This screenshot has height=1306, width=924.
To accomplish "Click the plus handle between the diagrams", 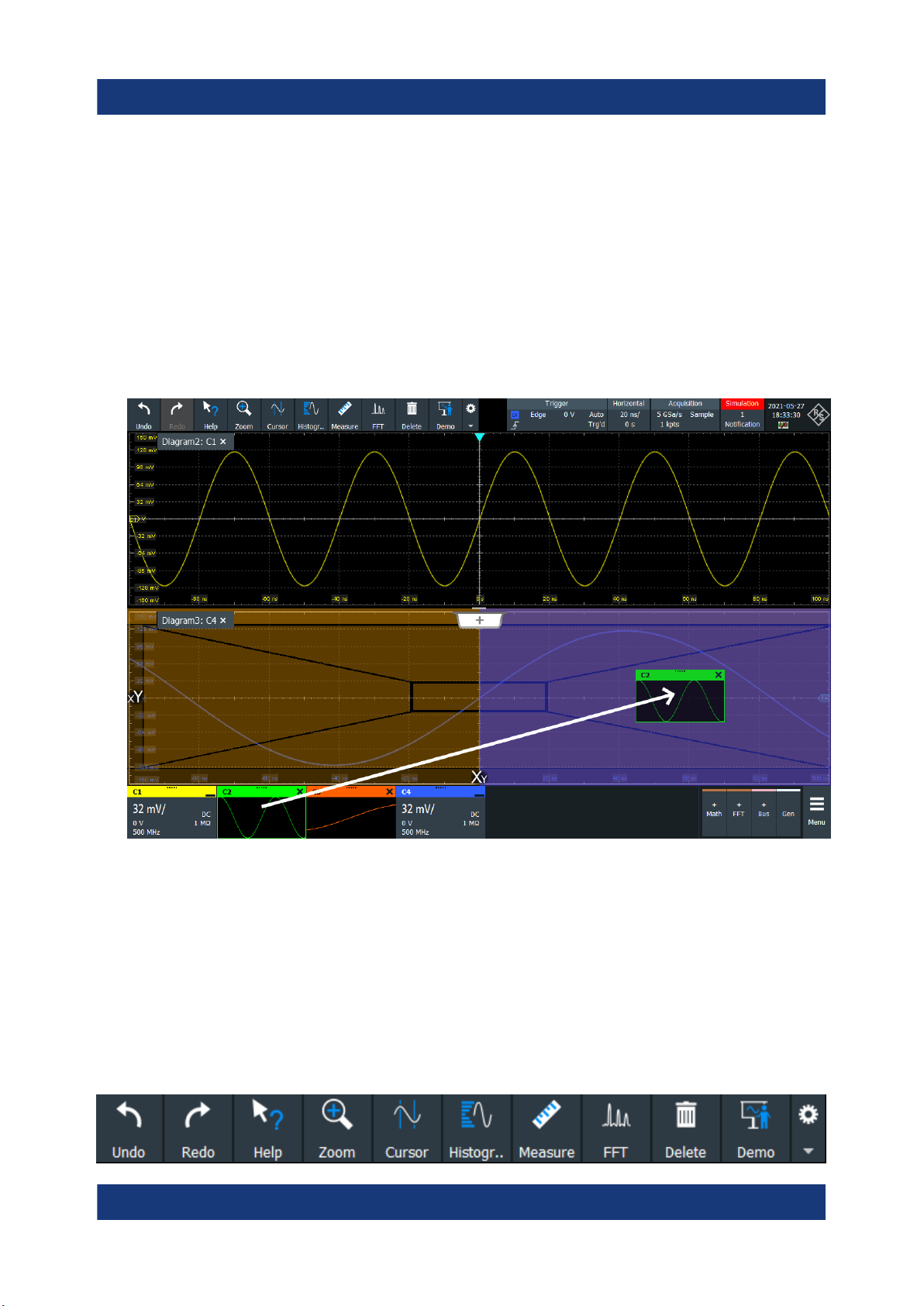I will coord(479,620).
